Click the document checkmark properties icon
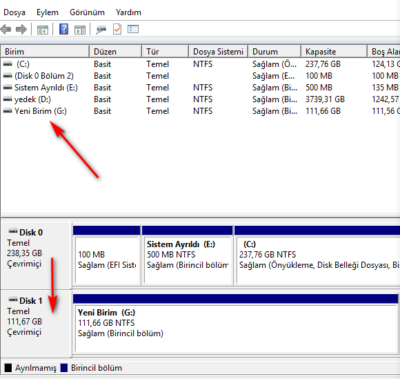 point(117,29)
